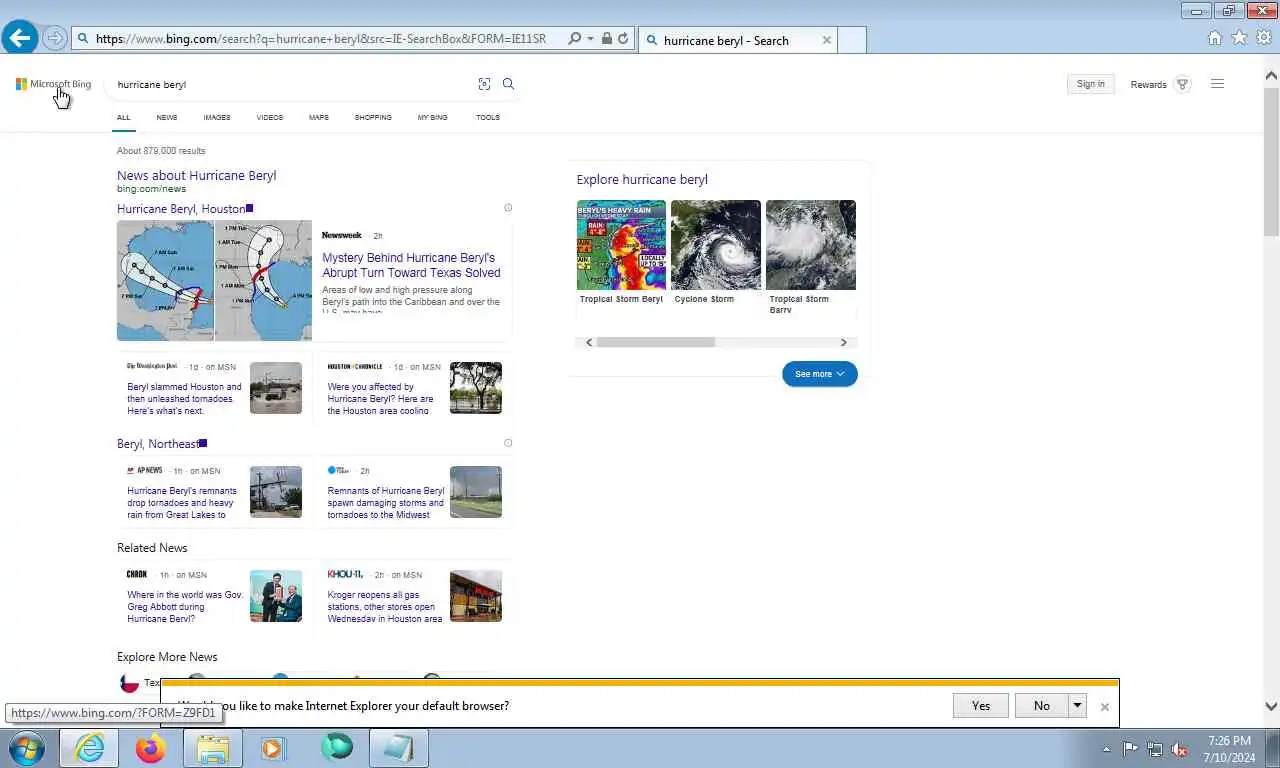1280x768 pixels.
Task: Click info icon beside Beryl, Northeast
Action: tap(508, 443)
